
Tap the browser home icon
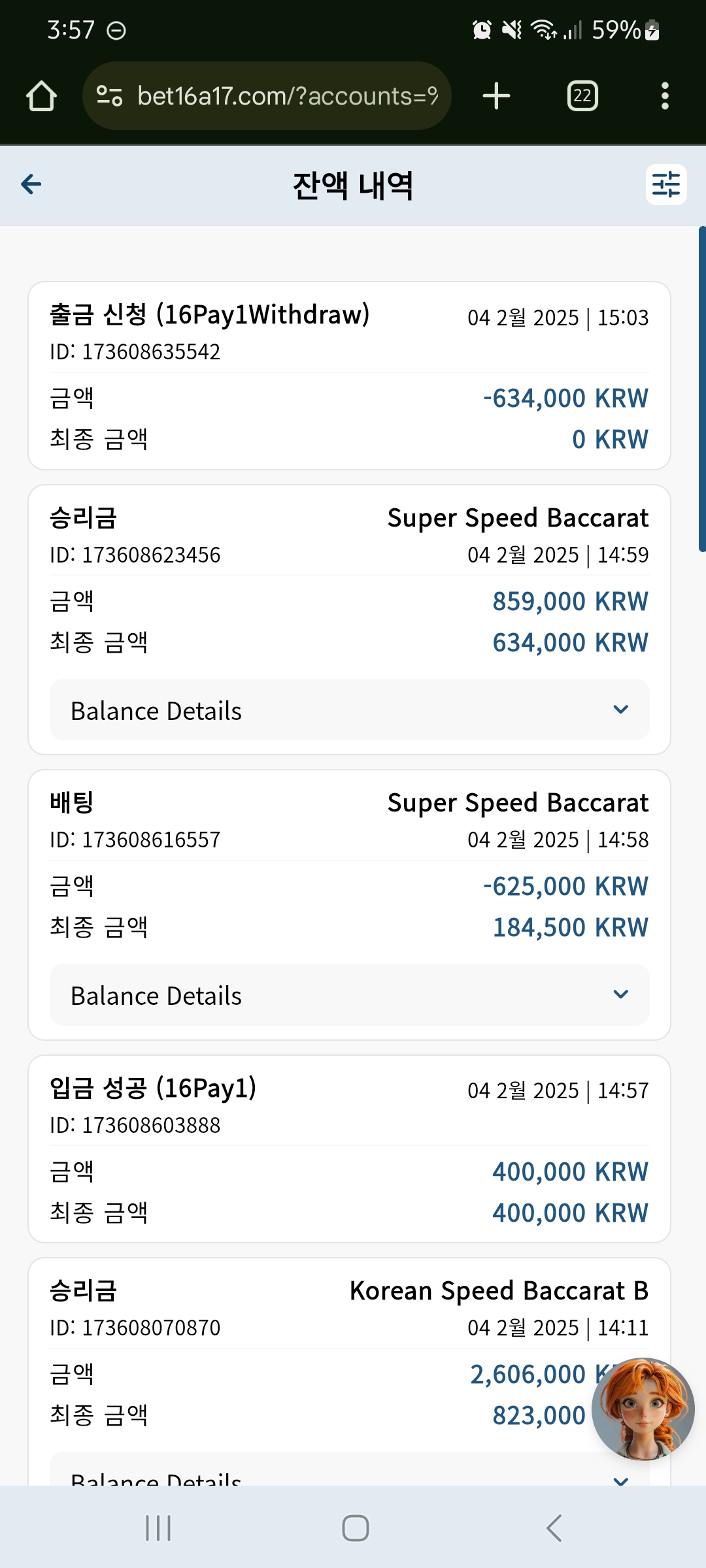[x=41, y=96]
